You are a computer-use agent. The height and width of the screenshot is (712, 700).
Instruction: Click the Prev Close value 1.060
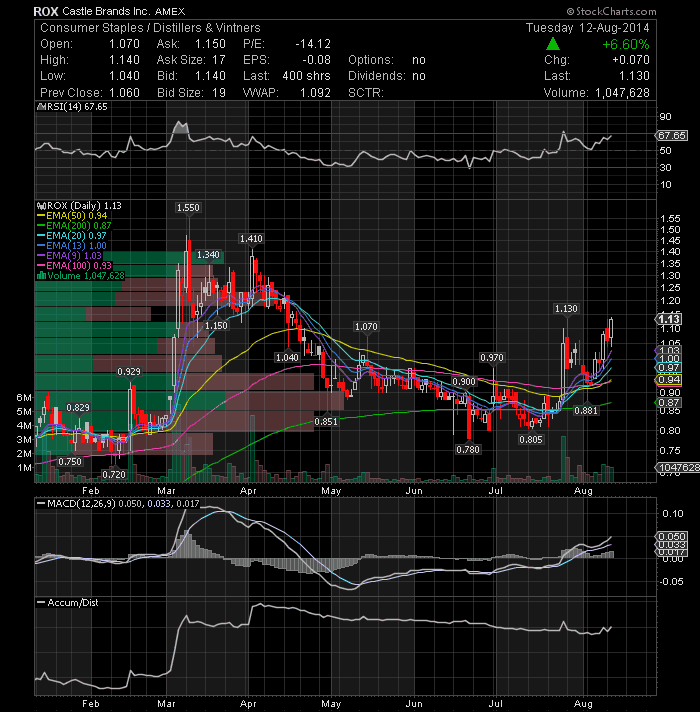click(124, 93)
